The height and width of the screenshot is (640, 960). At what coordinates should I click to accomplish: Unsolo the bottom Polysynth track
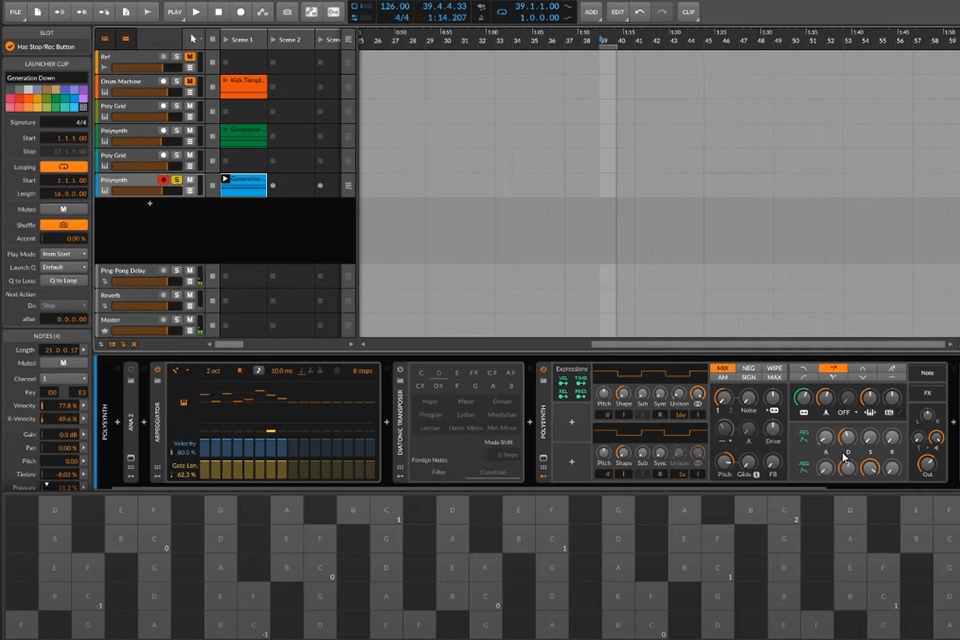coord(176,180)
